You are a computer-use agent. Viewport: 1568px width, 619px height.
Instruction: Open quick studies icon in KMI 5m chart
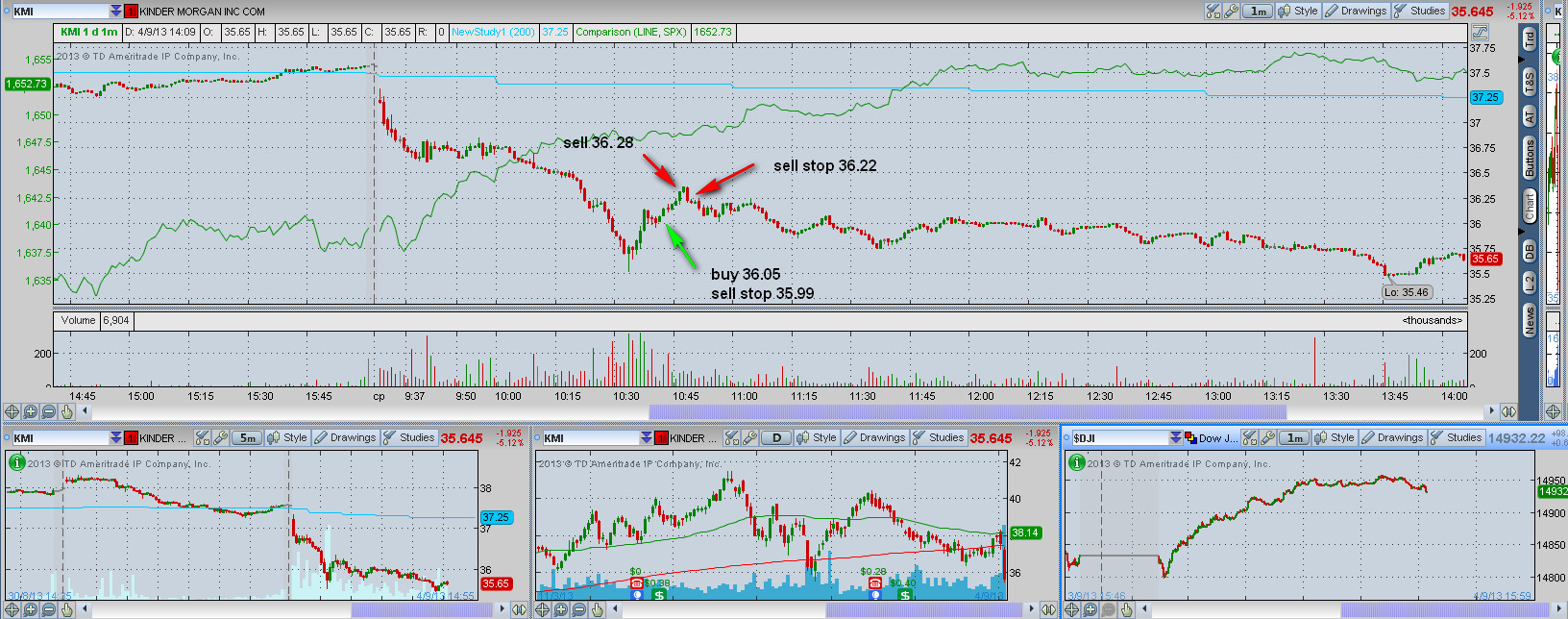[x=203, y=437]
